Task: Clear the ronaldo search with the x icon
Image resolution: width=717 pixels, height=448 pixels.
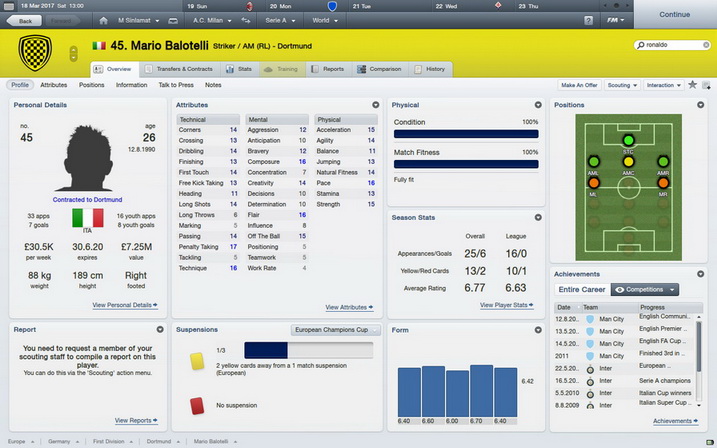Action: click(x=706, y=45)
